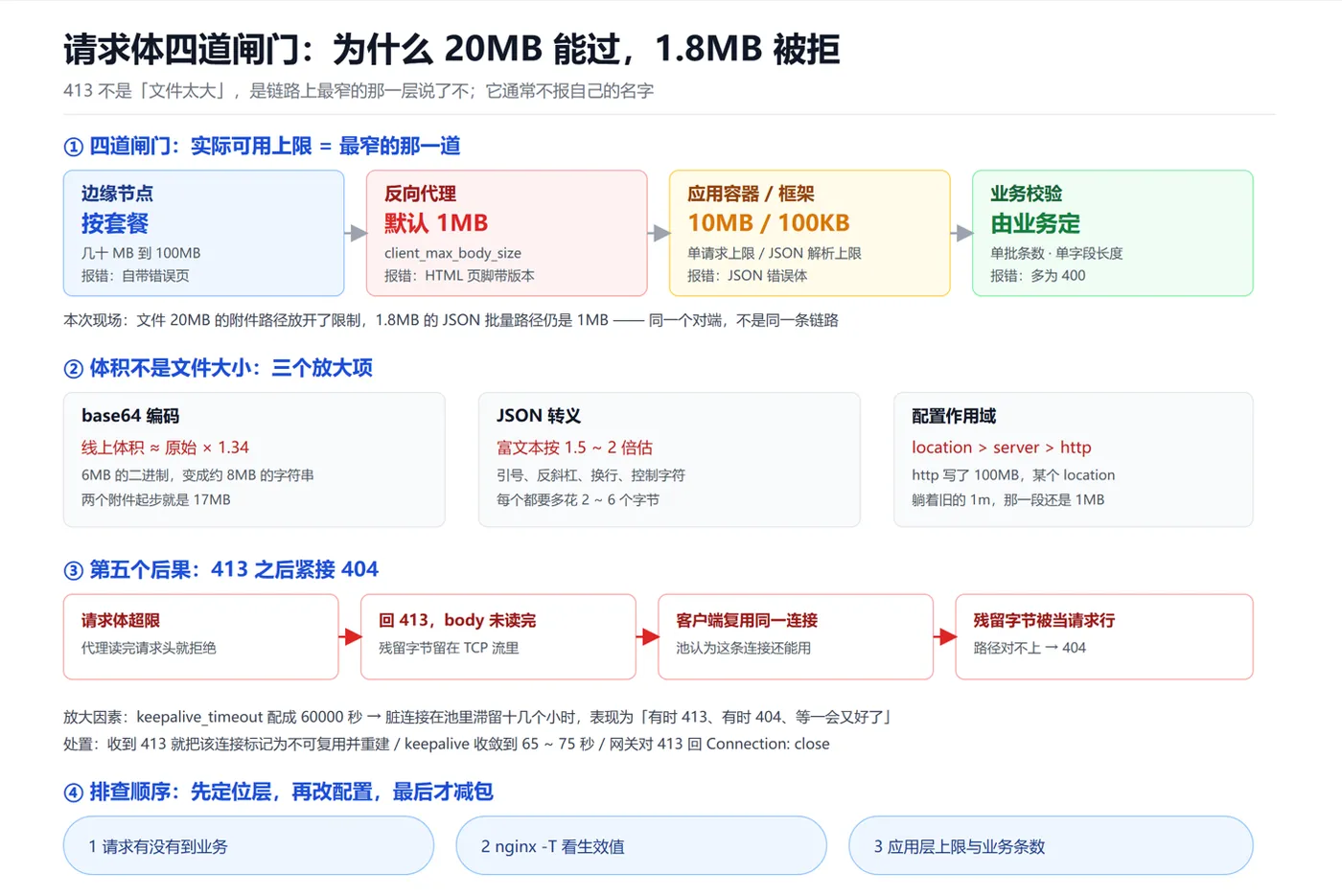This screenshot has height=896, width=1342.
Task: Click the text '池认为这条连接还能用'
Action: [743, 648]
